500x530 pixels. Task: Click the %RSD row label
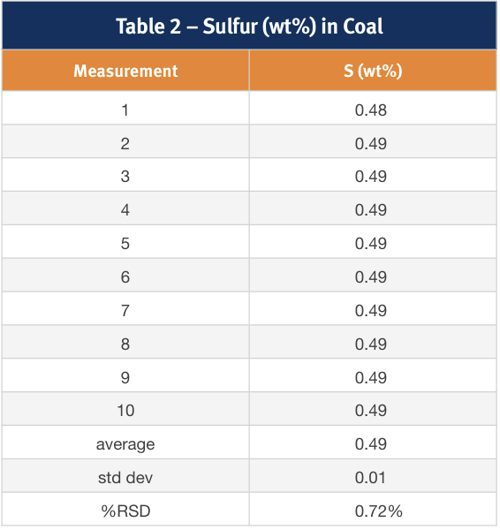click(126, 511)
